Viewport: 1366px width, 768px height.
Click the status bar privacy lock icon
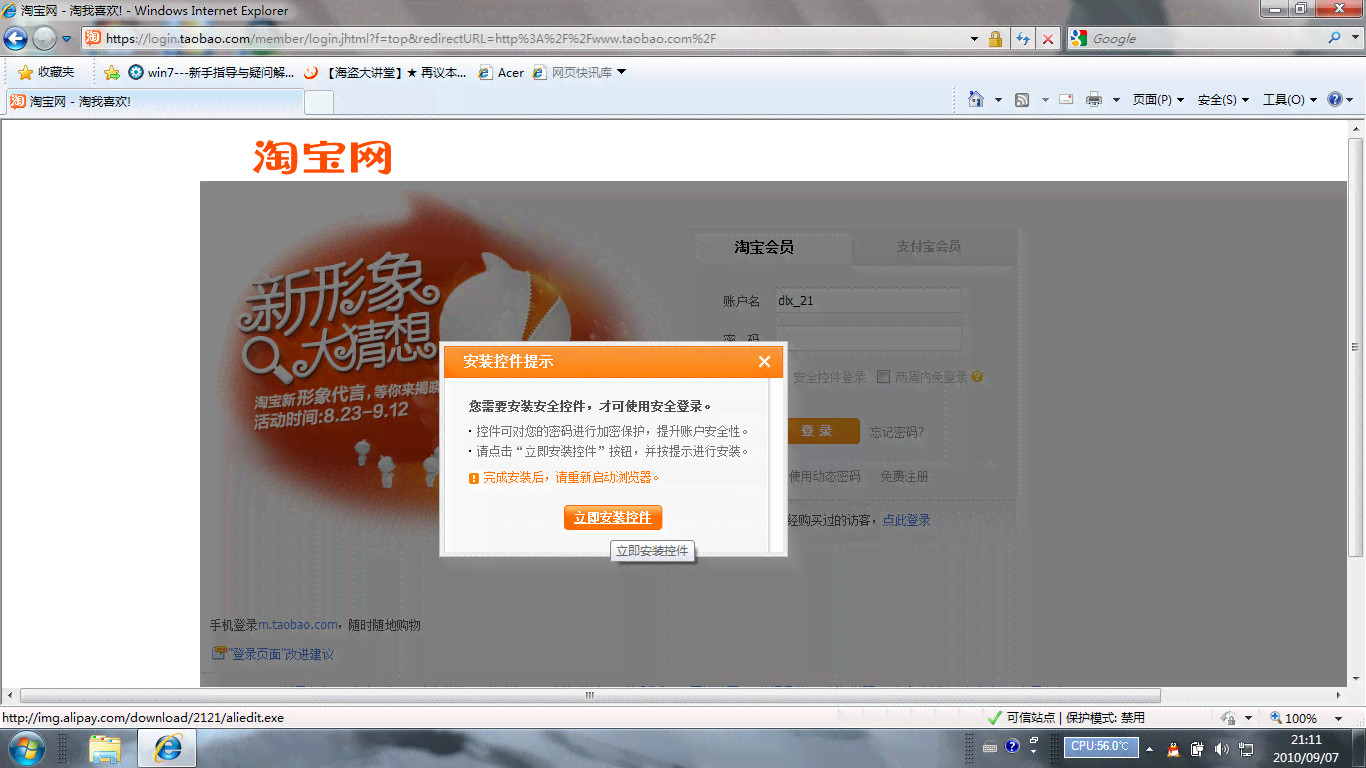(x=1229, y=718)
